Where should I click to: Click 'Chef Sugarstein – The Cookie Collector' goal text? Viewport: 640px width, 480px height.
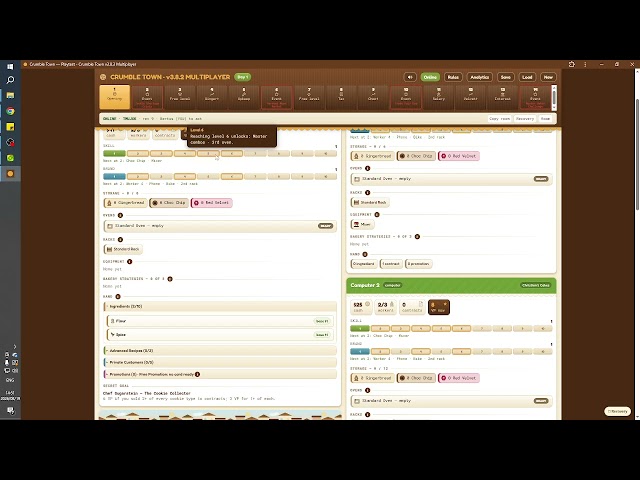tap(147, 393)
